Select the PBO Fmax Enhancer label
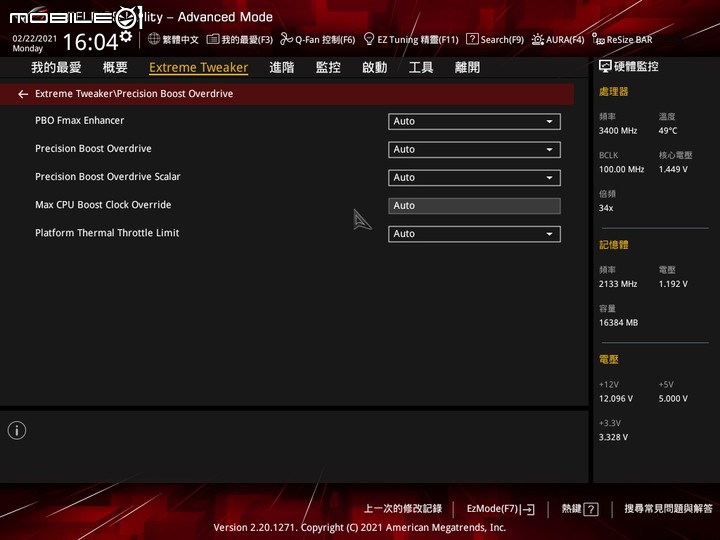The height and width of the screenshot is (540, 720). 79,120
